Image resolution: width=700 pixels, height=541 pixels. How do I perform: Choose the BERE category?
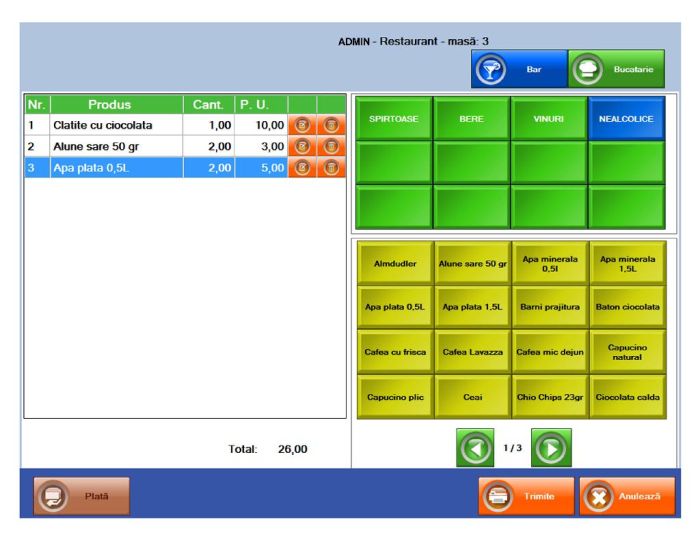pyautogui.click(x=471, y=118)
